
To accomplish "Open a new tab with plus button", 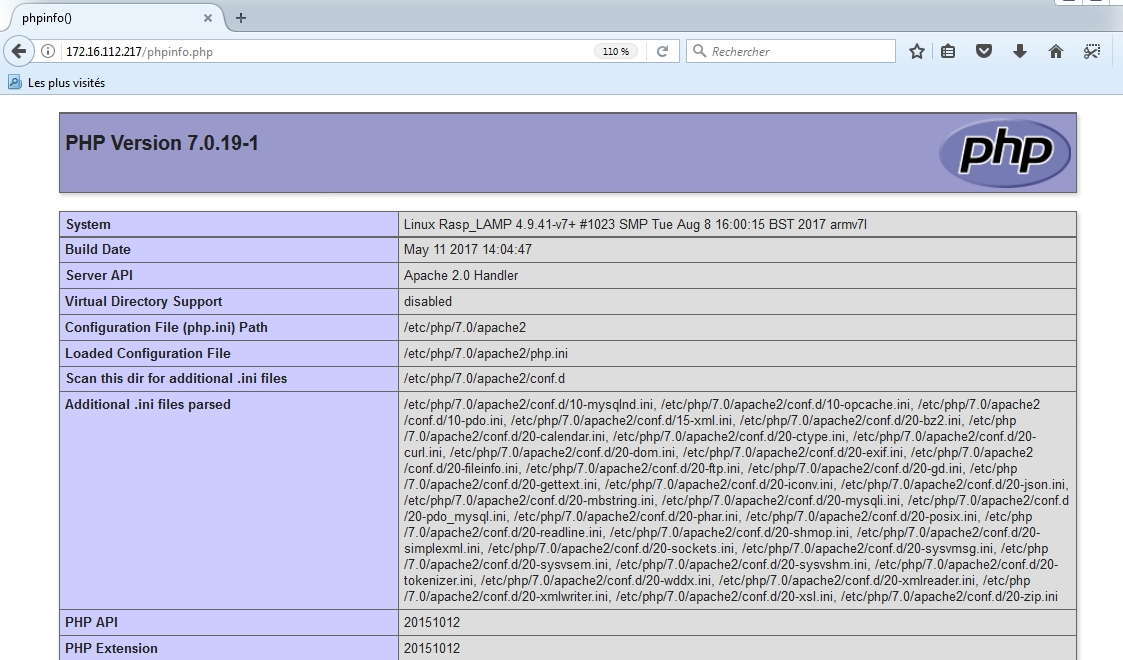I will click(241, 18).
